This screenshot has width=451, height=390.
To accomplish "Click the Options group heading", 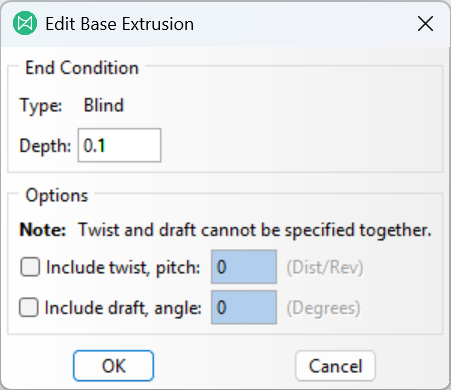I will point(57,195).
